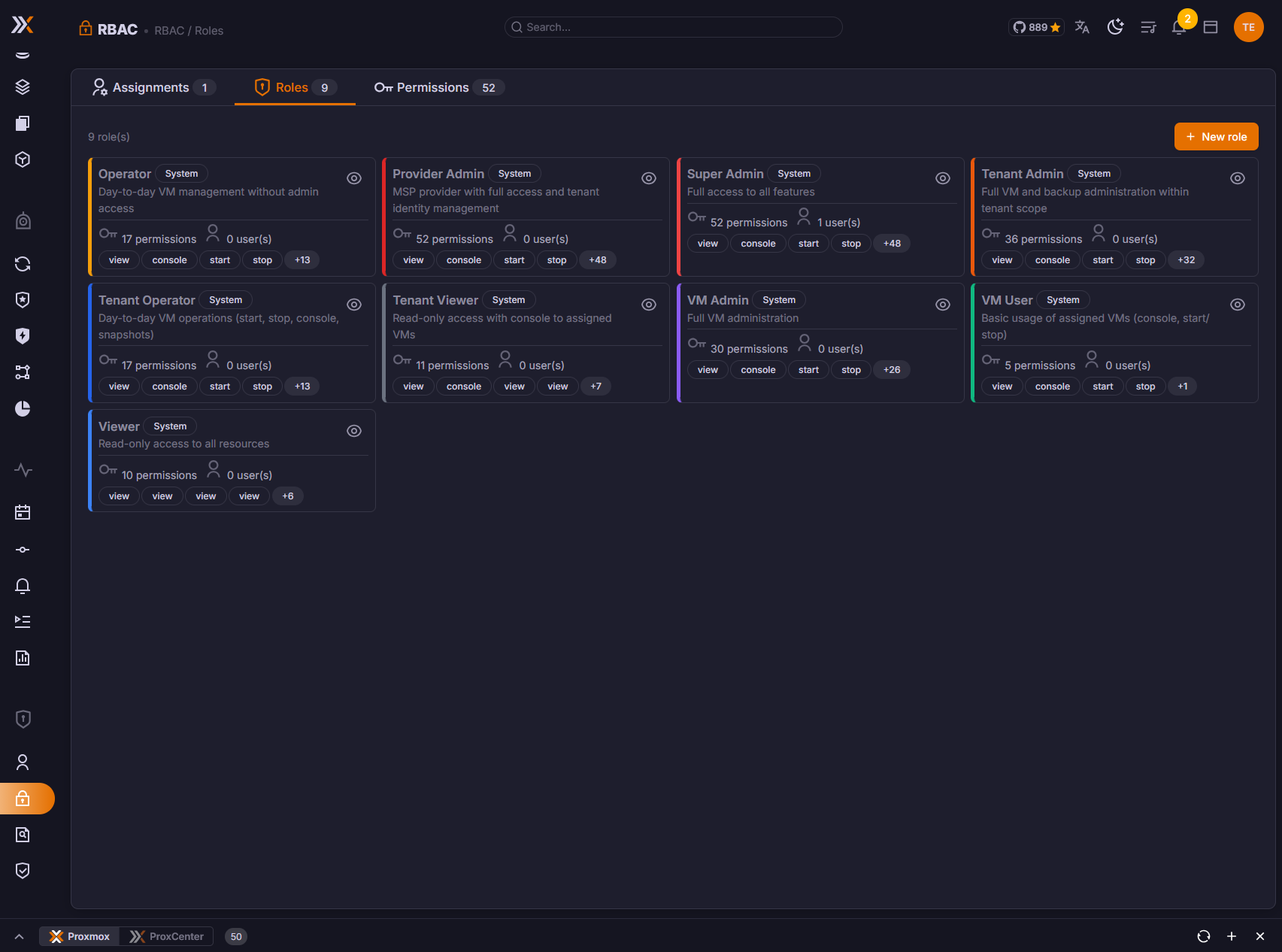1282x952 pixels.
Task: Expand +7 permissions on Tenant Viewer card
Action: [596, 387]
